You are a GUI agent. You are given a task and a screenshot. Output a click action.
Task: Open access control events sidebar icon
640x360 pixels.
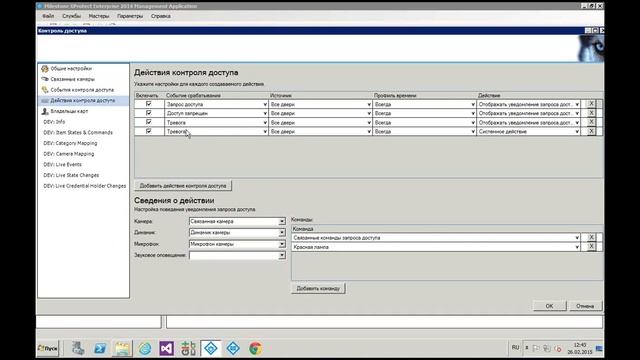tap(45, 90)
